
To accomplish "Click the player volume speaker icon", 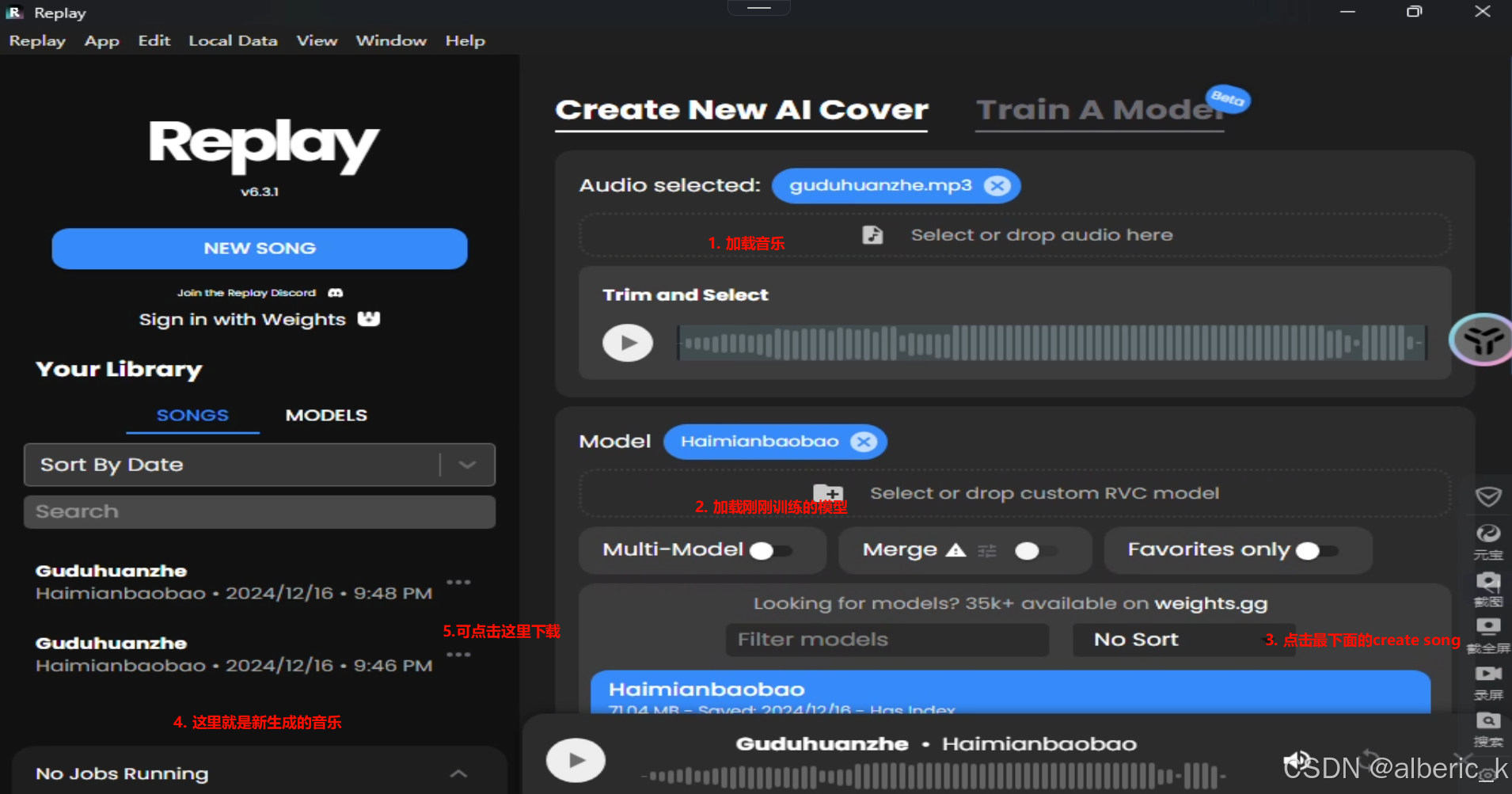I will coord(1297,761).
